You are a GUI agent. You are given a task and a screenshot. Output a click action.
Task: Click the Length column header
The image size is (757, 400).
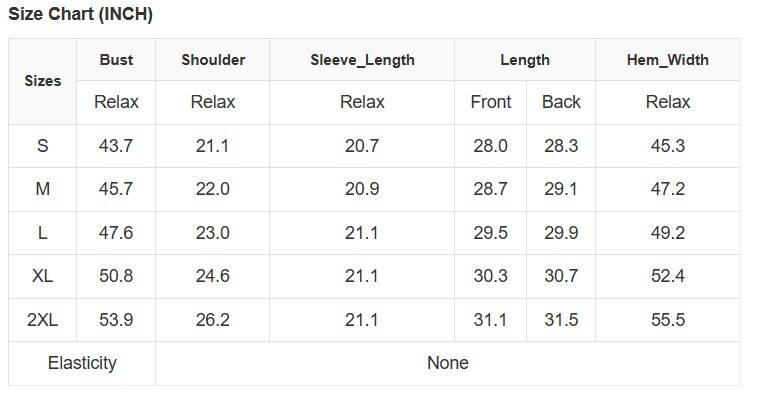coord(525,60)
